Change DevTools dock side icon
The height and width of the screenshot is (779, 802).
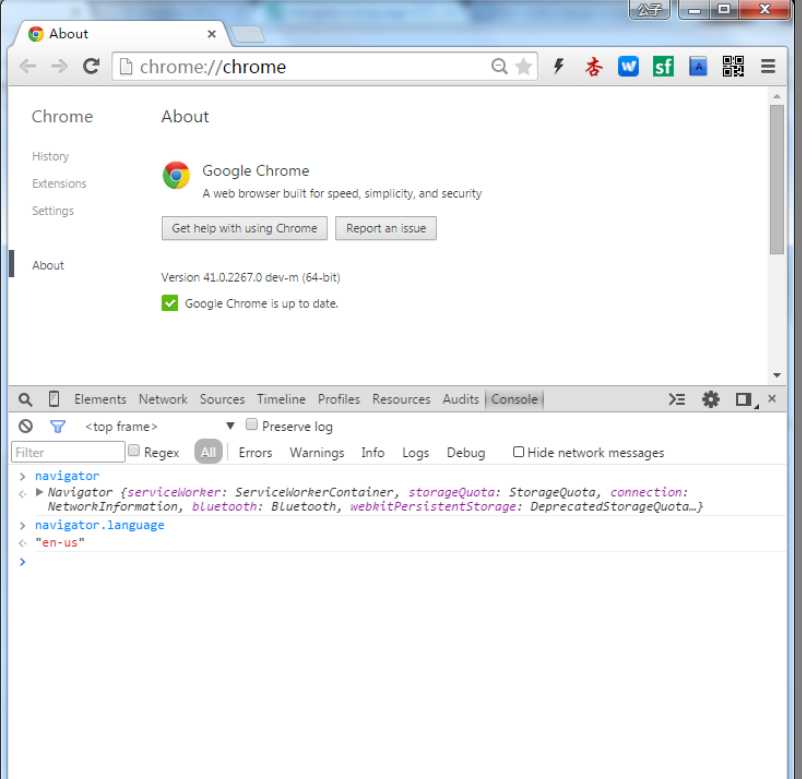tap(744, 399)
